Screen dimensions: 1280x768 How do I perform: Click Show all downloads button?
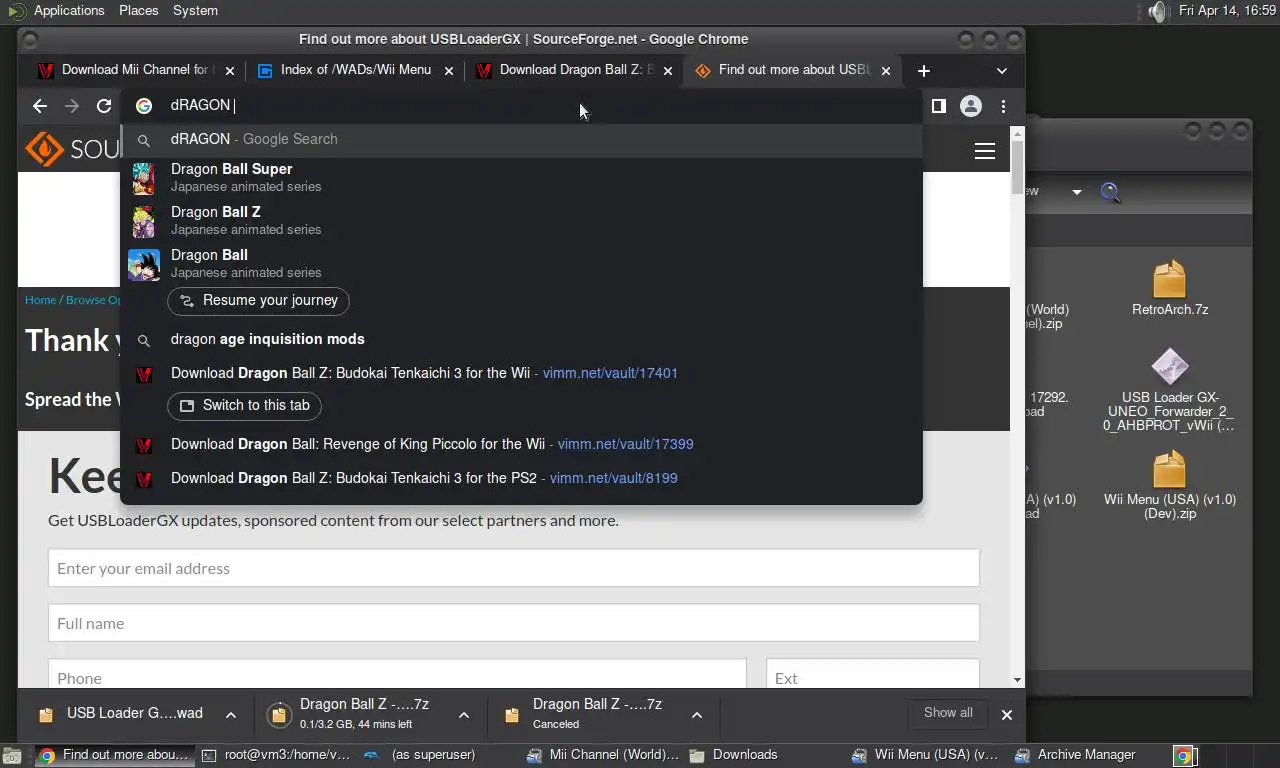(x=947, y=713)
